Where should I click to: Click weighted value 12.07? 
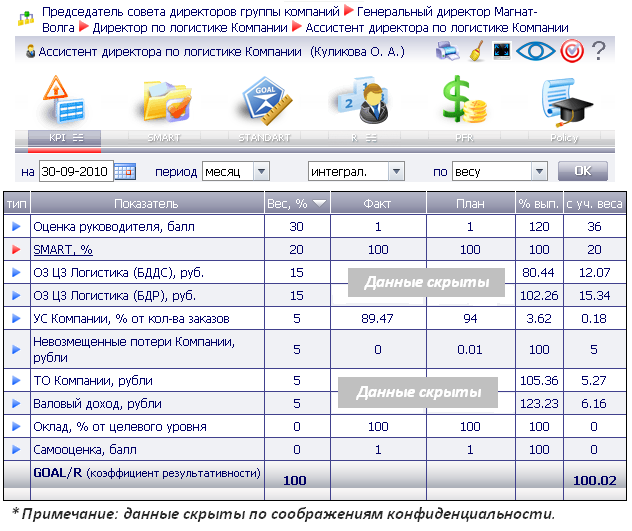coord(594,273)
